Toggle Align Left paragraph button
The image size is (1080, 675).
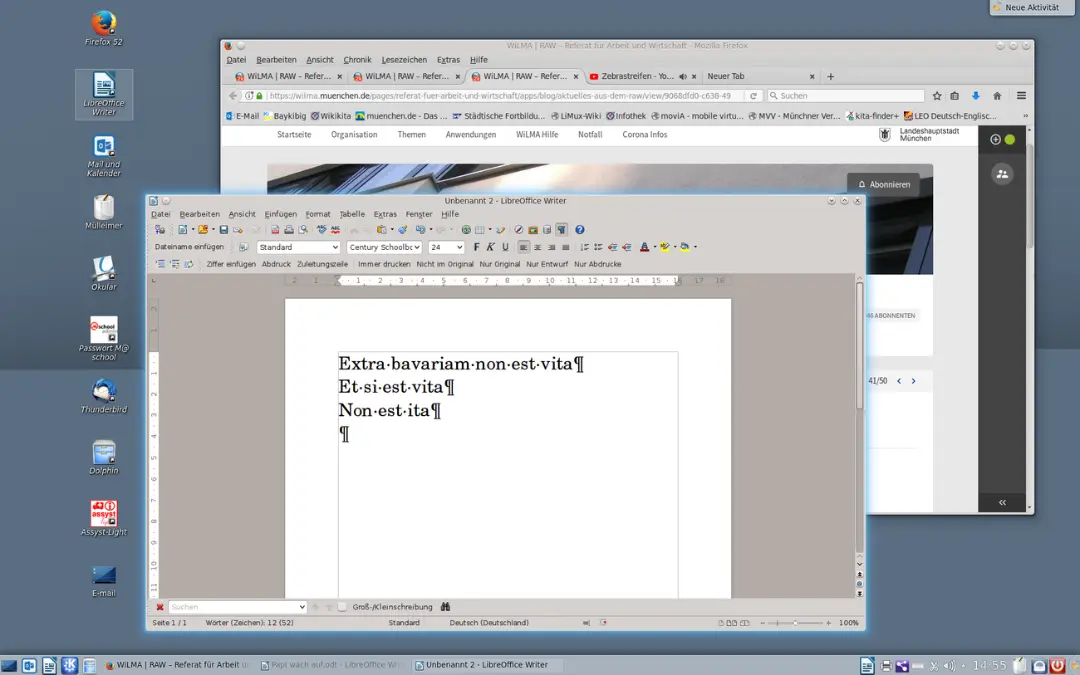pyautogui.click(x=523, y=247)
